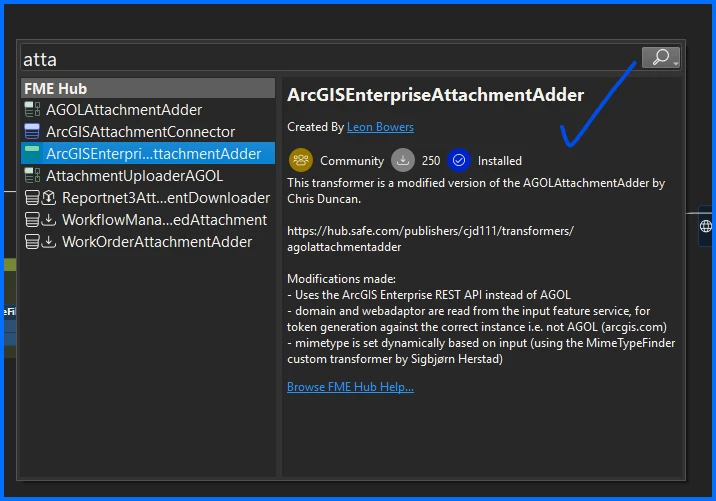
Task: Select AGOLAttachmentAdder in FME Hub list
Action: pyautogui.click(x=148, y=110)
